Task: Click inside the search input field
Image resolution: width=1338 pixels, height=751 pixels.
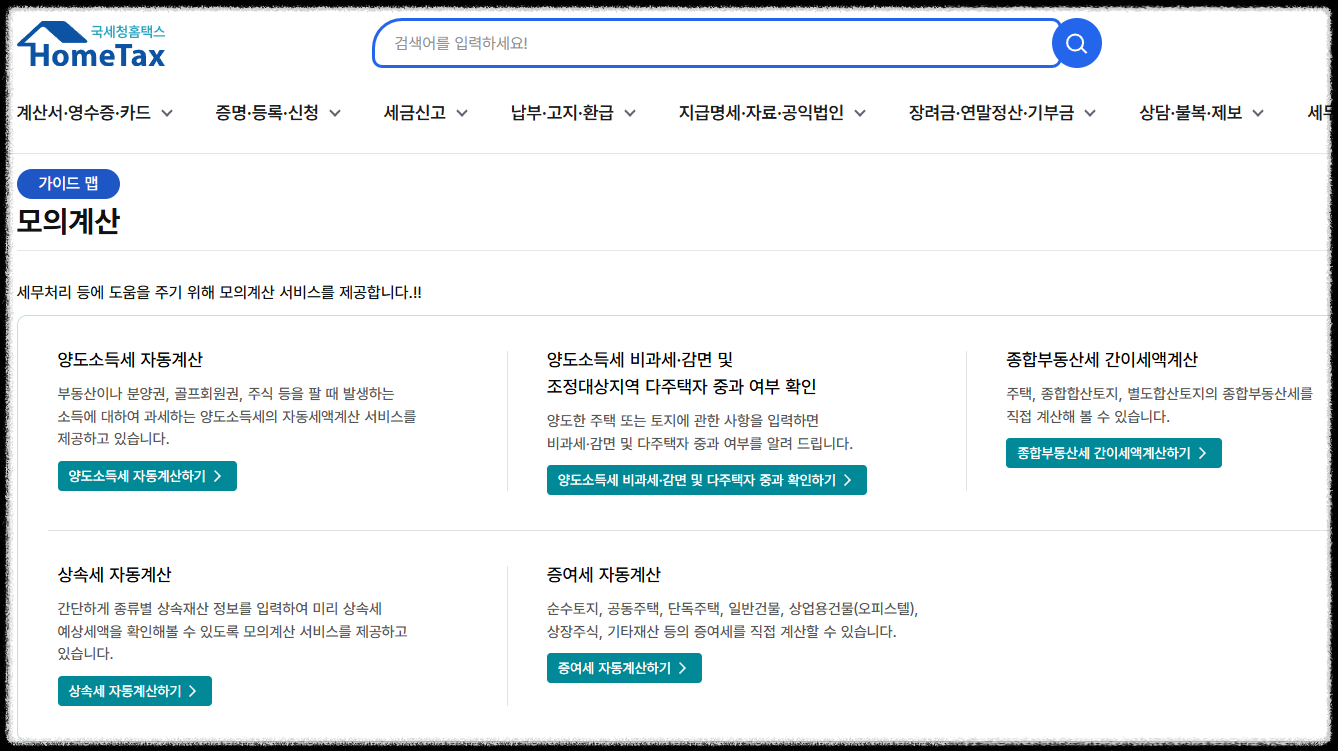Action: [x=700, y=43]
